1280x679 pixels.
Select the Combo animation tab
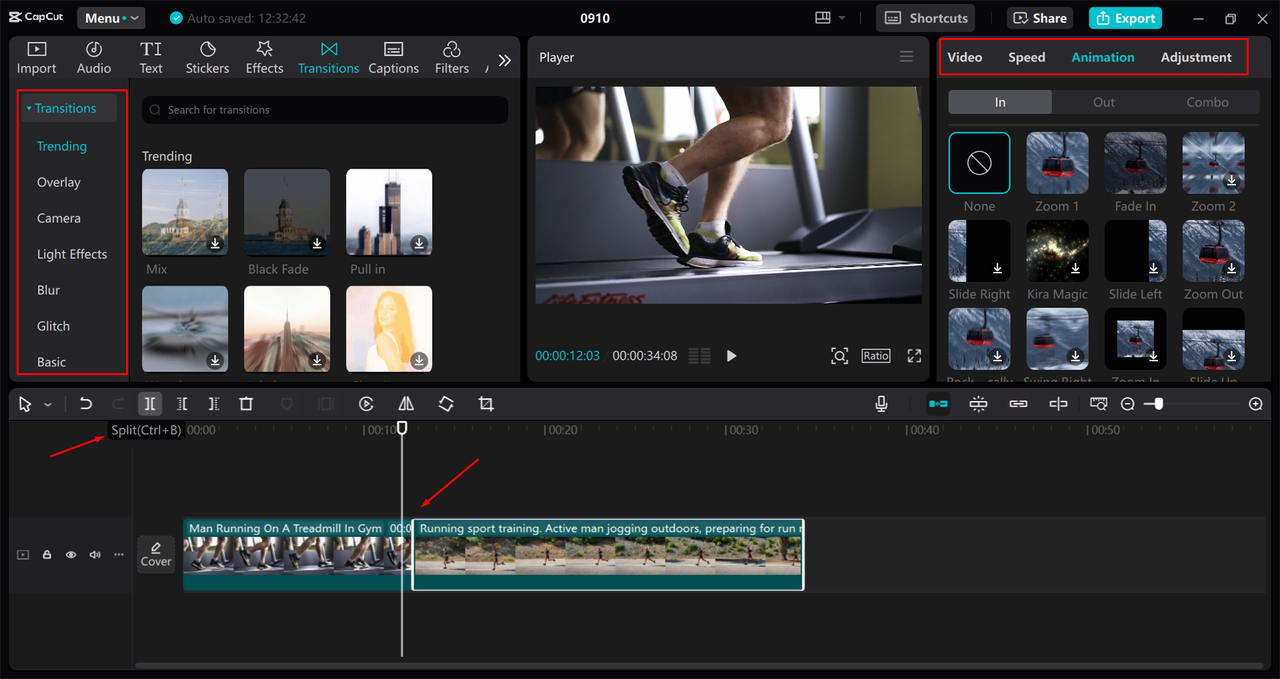click(x=1208, y=102)
